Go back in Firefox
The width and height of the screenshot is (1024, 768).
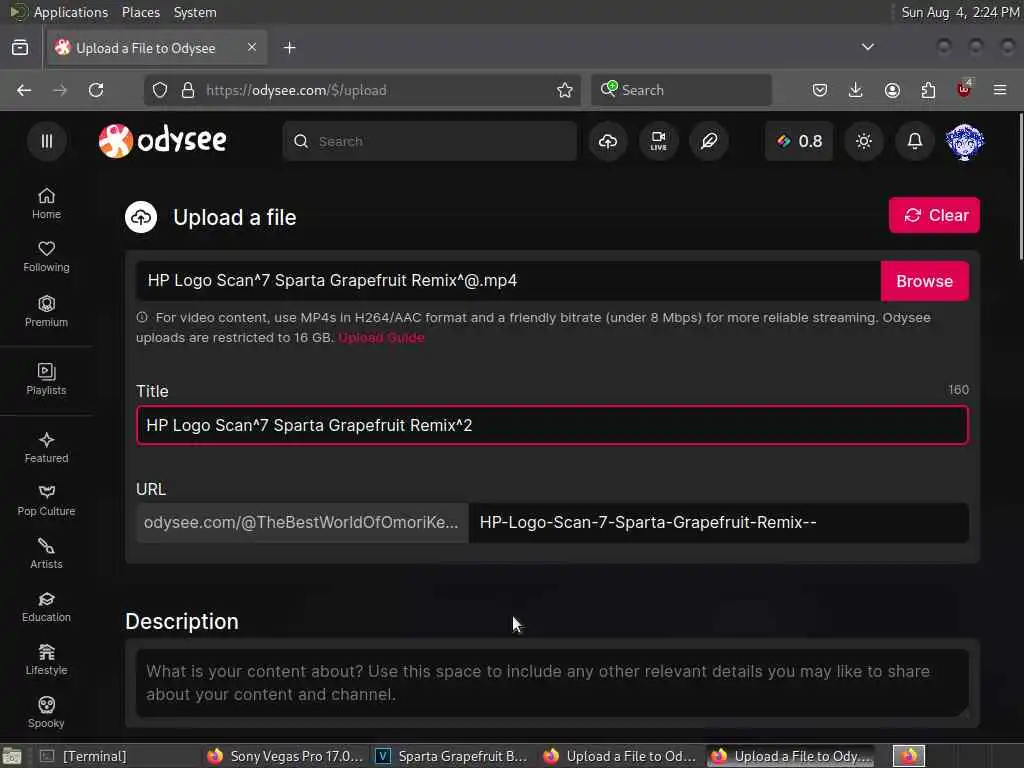[x=24, y=90]
